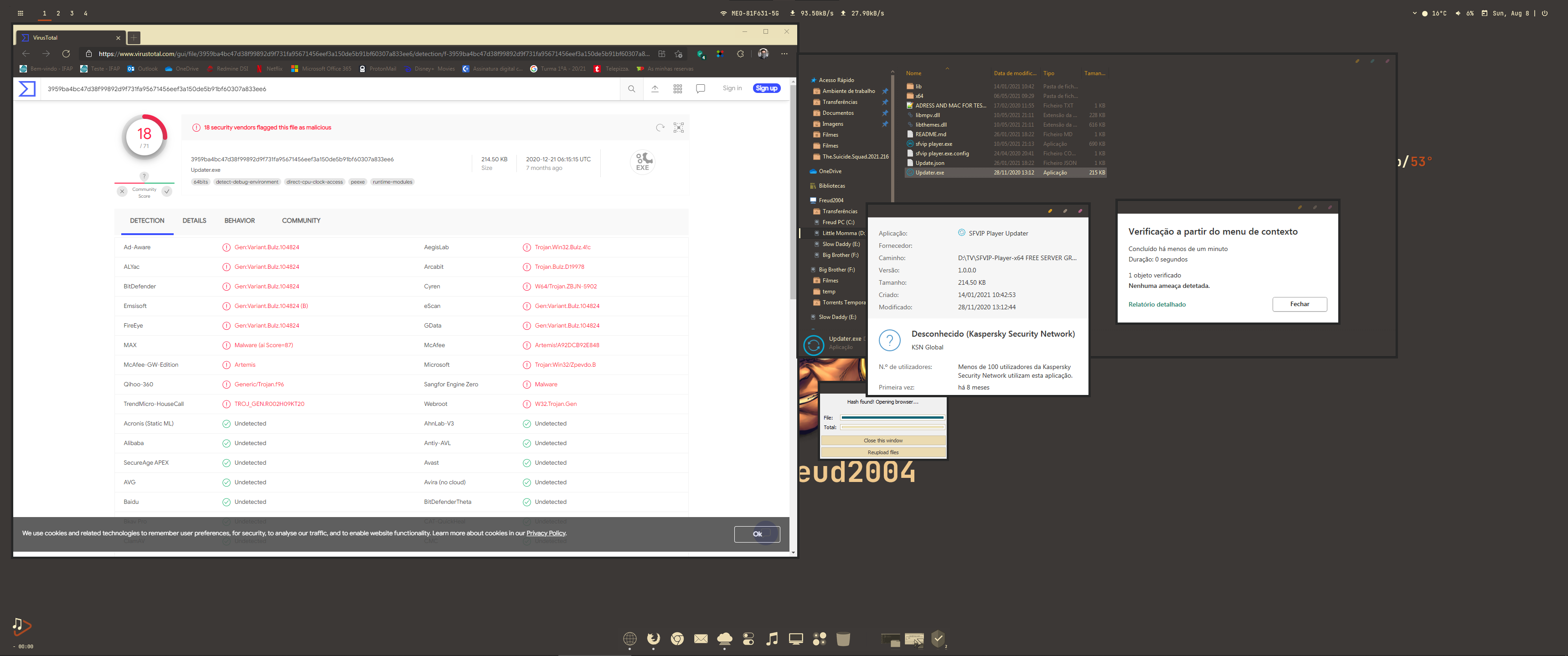Click the upload file icon in VirusTotal header
This screenshot has height=656, width=1568.
[655, 89]
